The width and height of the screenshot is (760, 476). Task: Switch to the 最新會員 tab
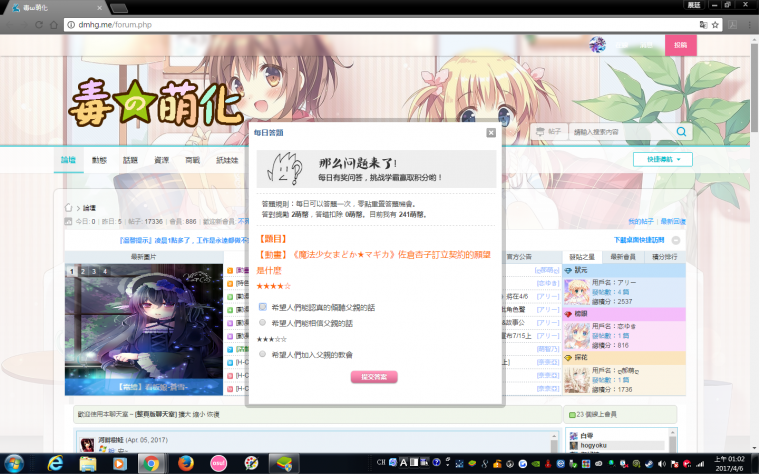click(x=622, y=257)
